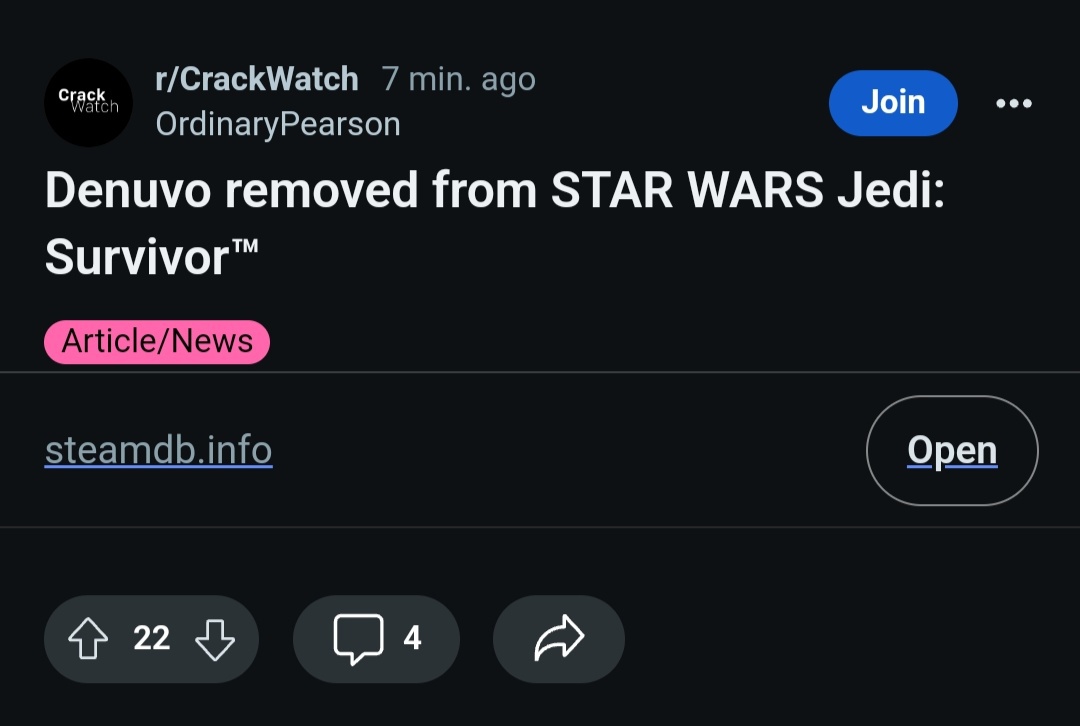Go to the r/CrackWatch subreddit name
Viewport: 1080px width, 726px height.
pos(257,79)
